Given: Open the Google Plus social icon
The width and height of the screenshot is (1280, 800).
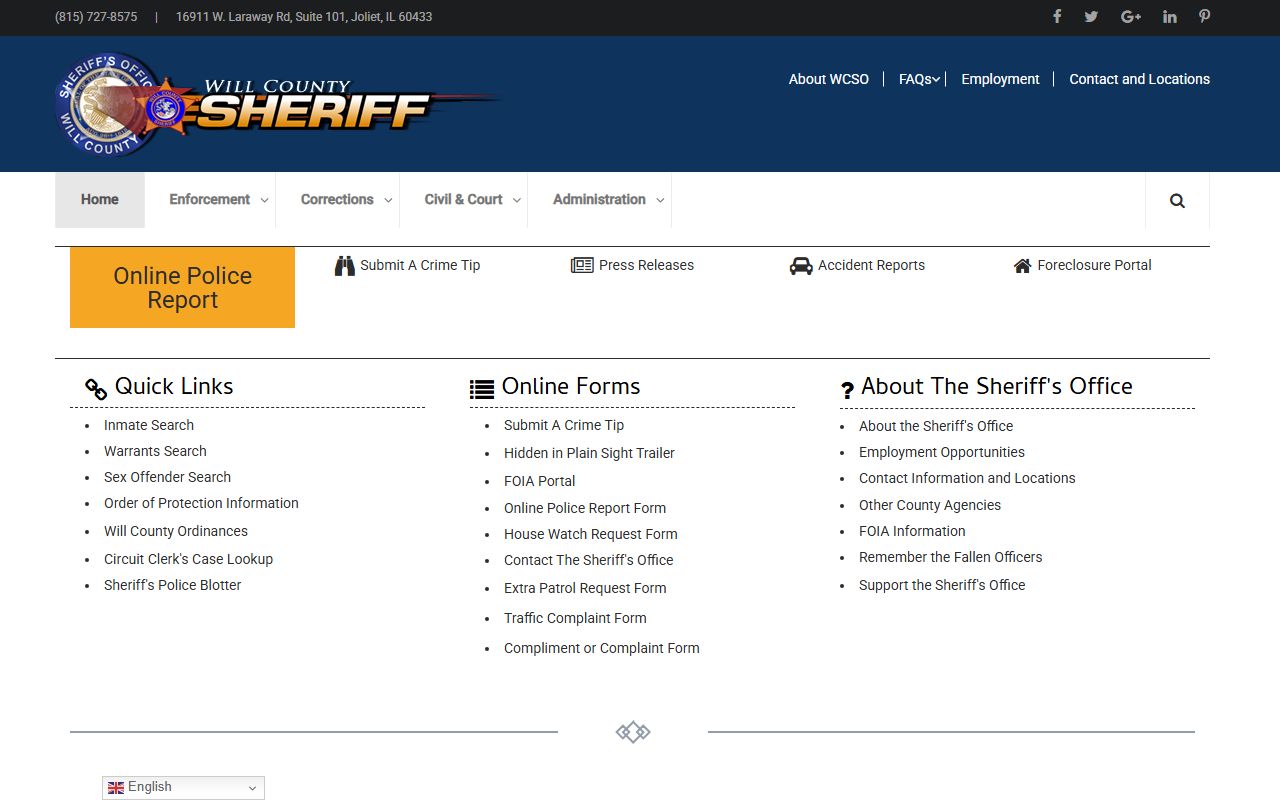Looking at the screenshot, I should tap(1131, 16).
